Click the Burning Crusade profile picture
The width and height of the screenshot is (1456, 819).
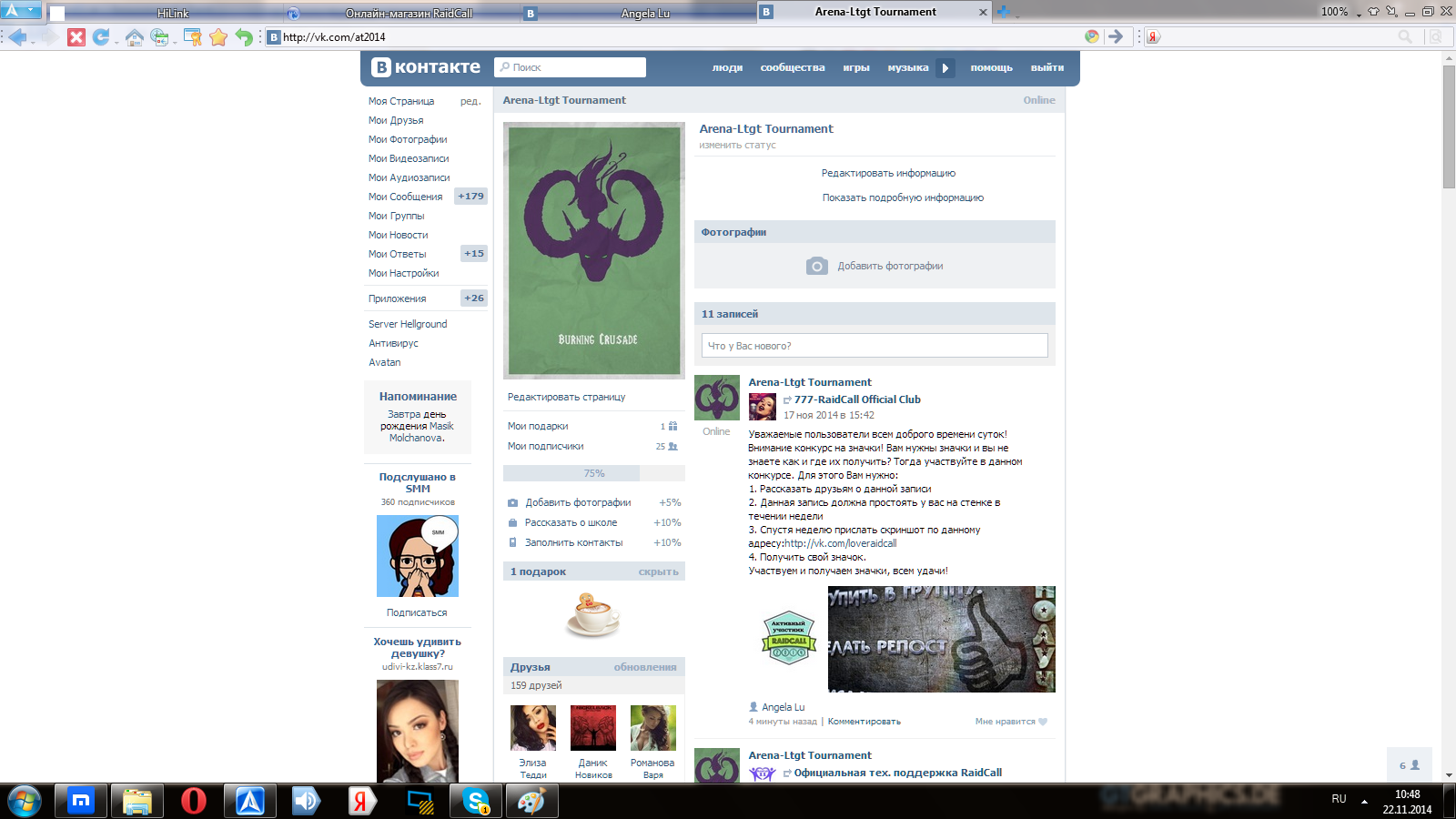tap(594, 250)
